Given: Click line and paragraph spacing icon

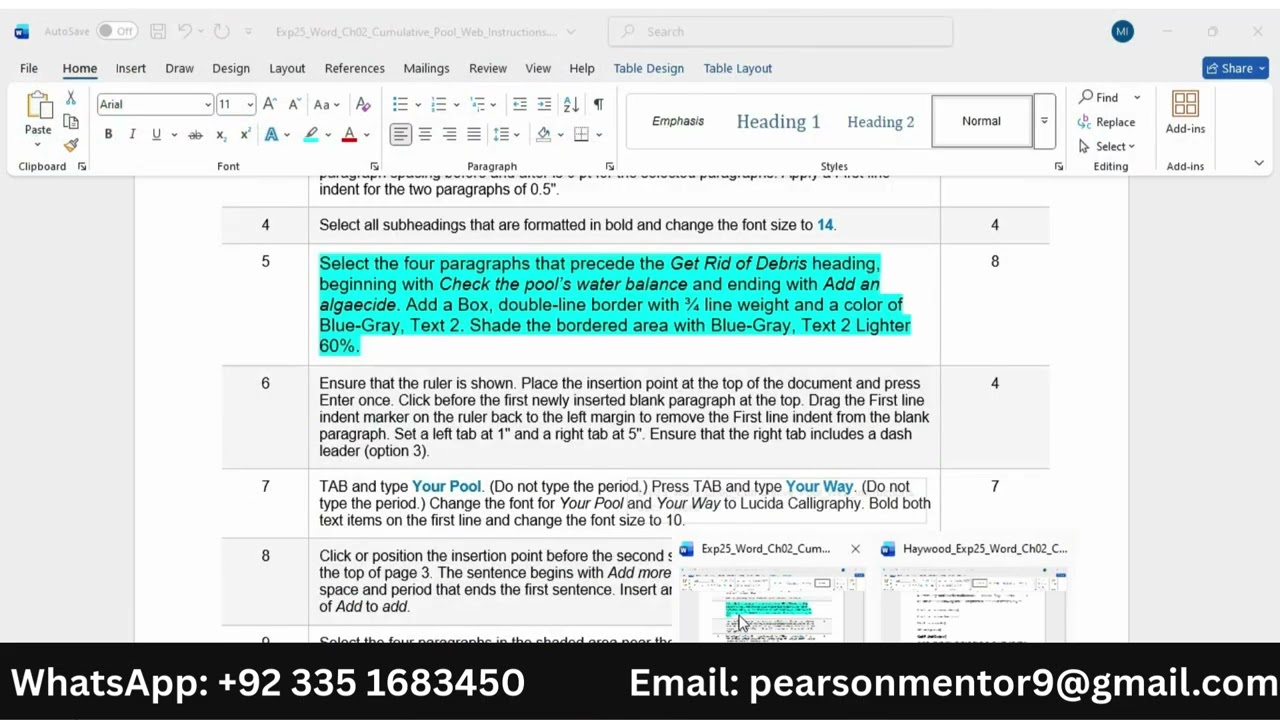Looking at the screenshot, I should (501, 134).
